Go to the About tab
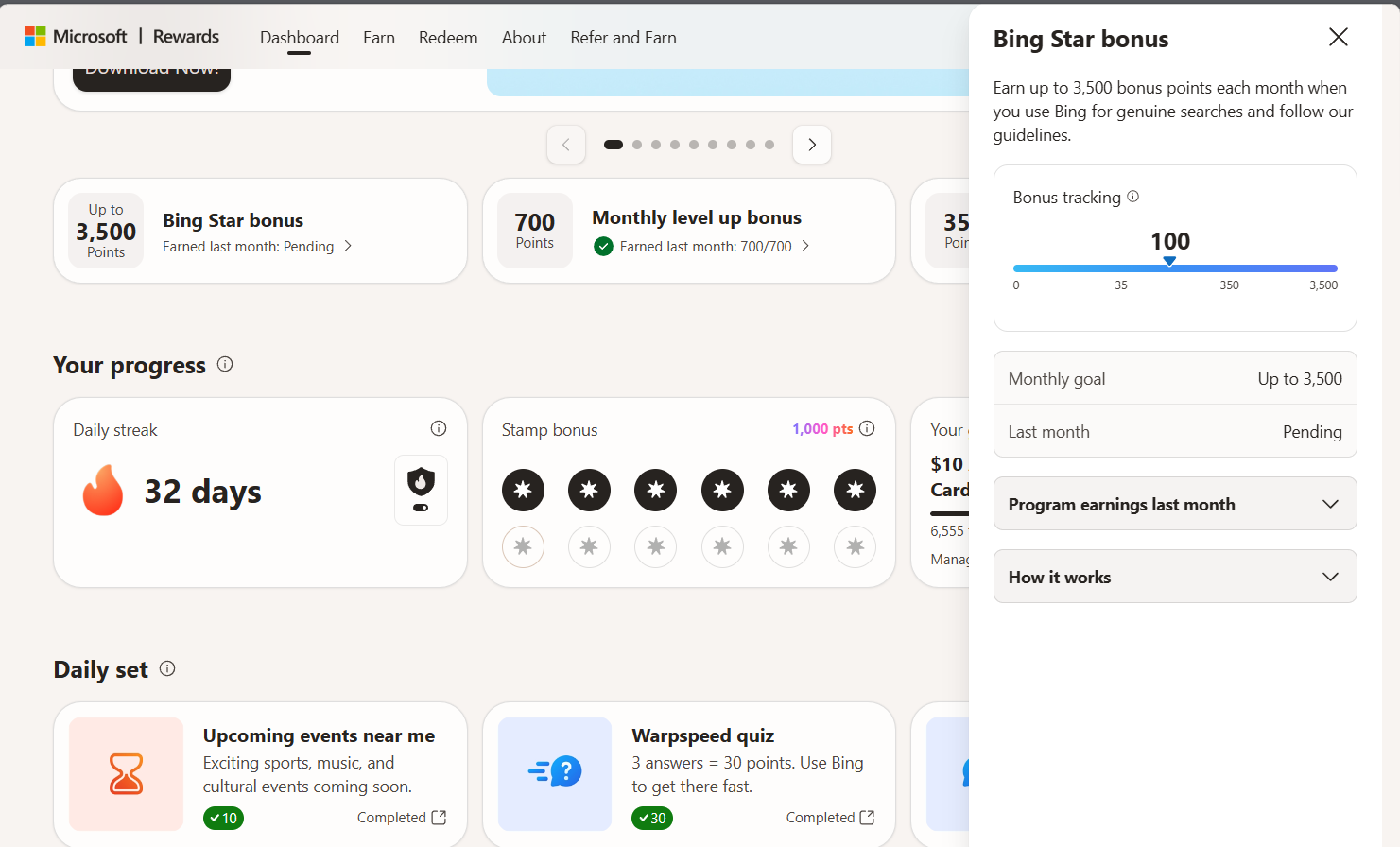1400x847 pixels. coord(524,38)
